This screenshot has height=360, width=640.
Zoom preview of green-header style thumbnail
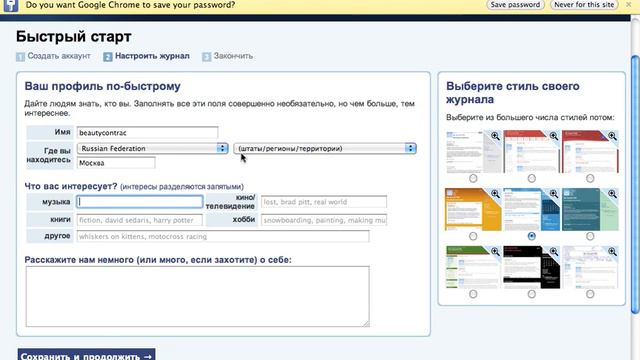[495, 252]
